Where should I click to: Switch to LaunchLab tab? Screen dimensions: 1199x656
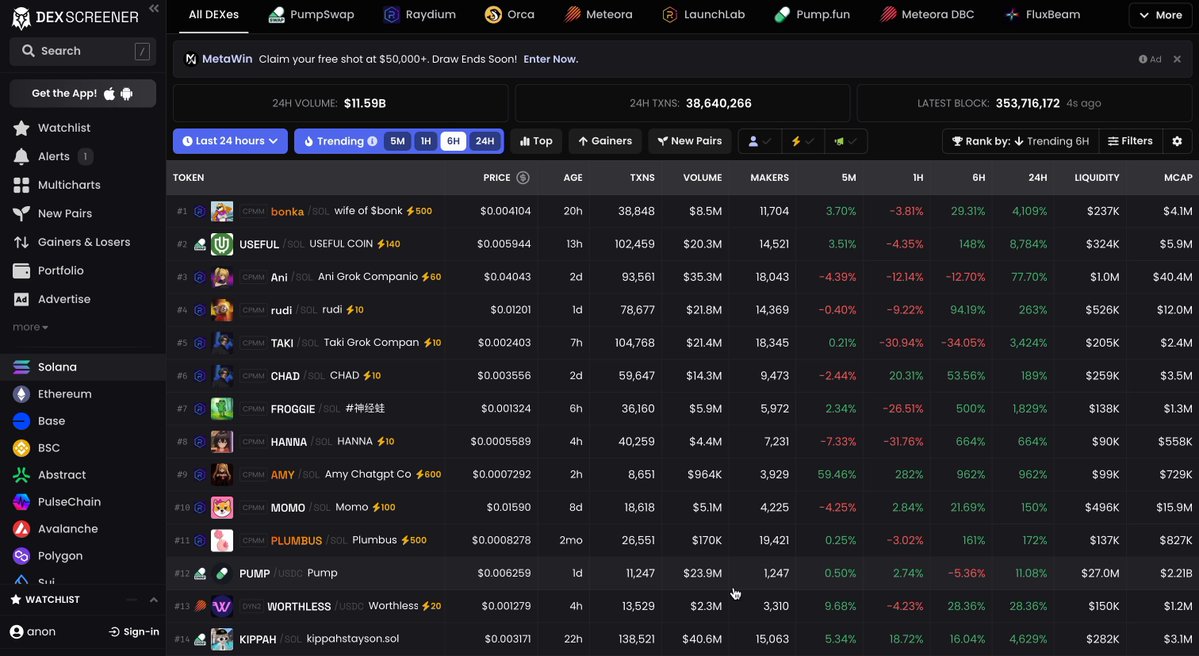click(x=703, y=15)
